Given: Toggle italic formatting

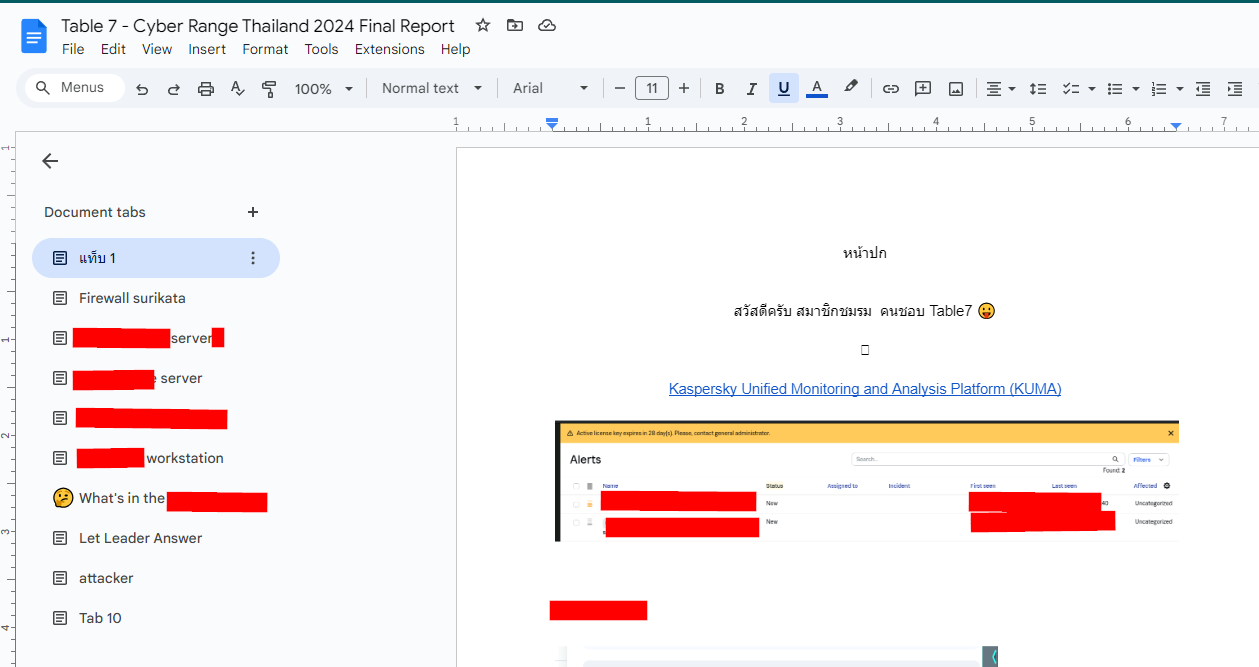Looking at the screenshot, I should (x=751, y=88).
